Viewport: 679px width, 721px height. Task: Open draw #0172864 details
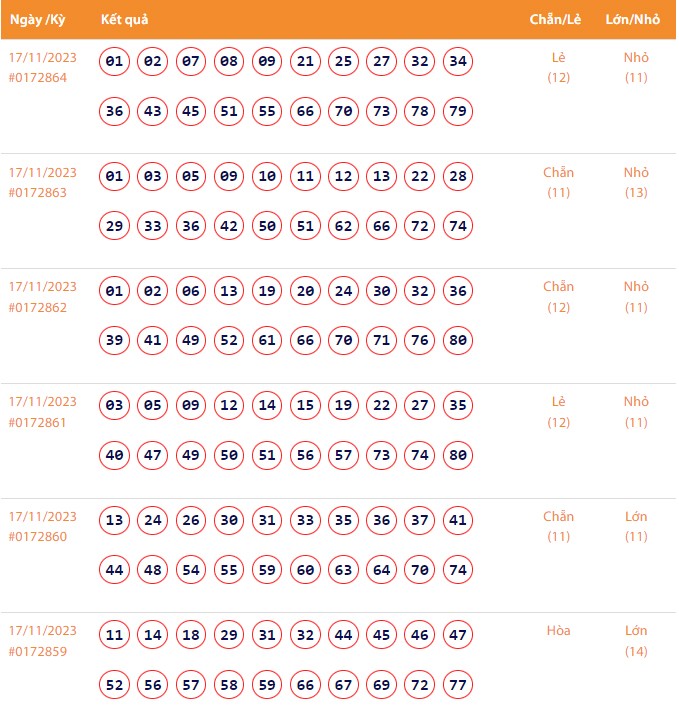[x=38, y=78]
